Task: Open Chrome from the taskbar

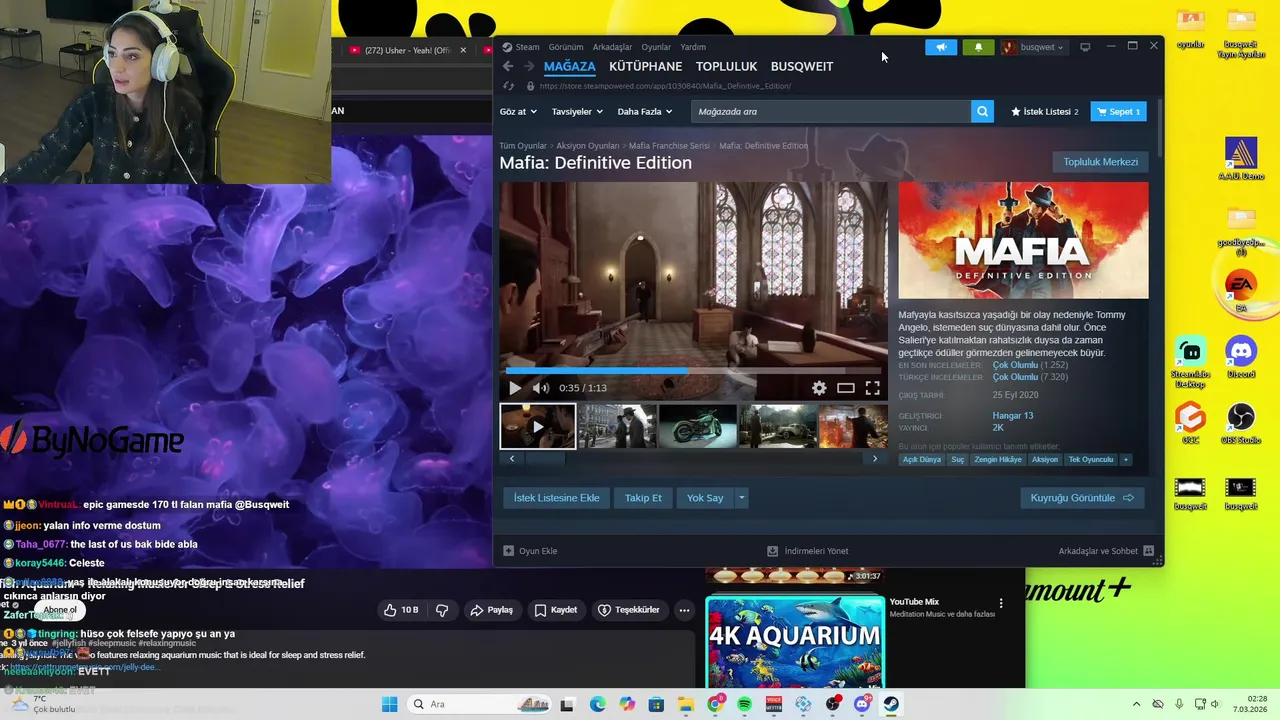Action: 714,704
